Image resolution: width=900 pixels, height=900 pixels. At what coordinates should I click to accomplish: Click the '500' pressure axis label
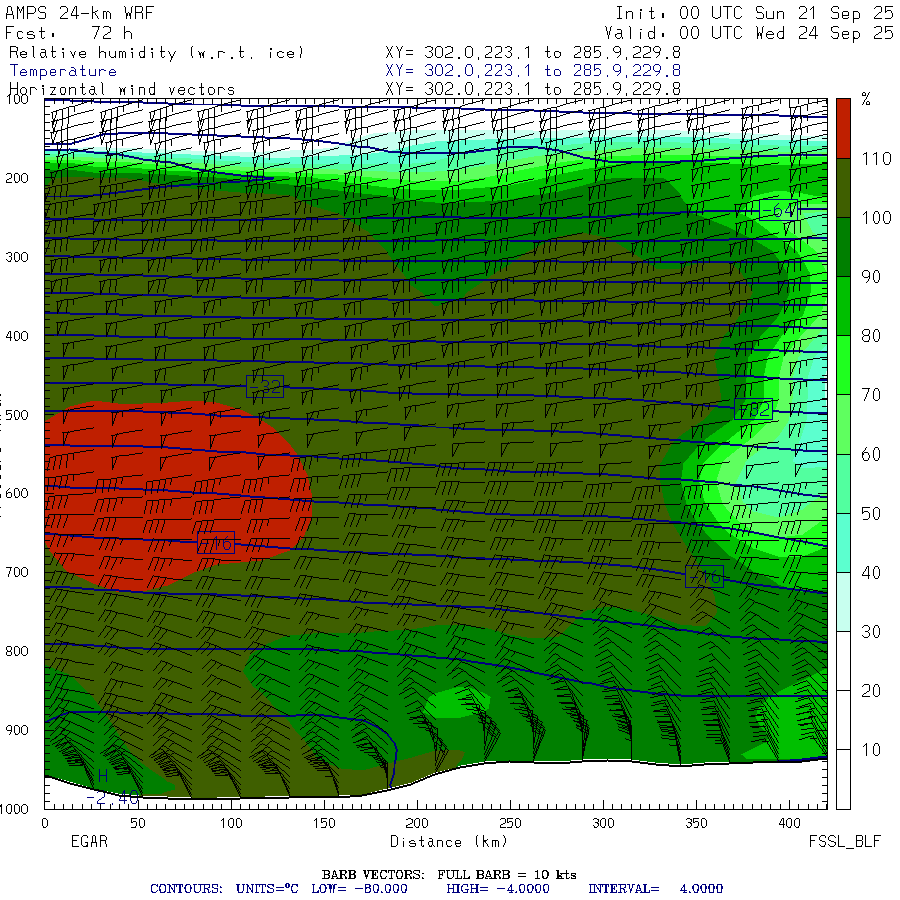point(17,414)
